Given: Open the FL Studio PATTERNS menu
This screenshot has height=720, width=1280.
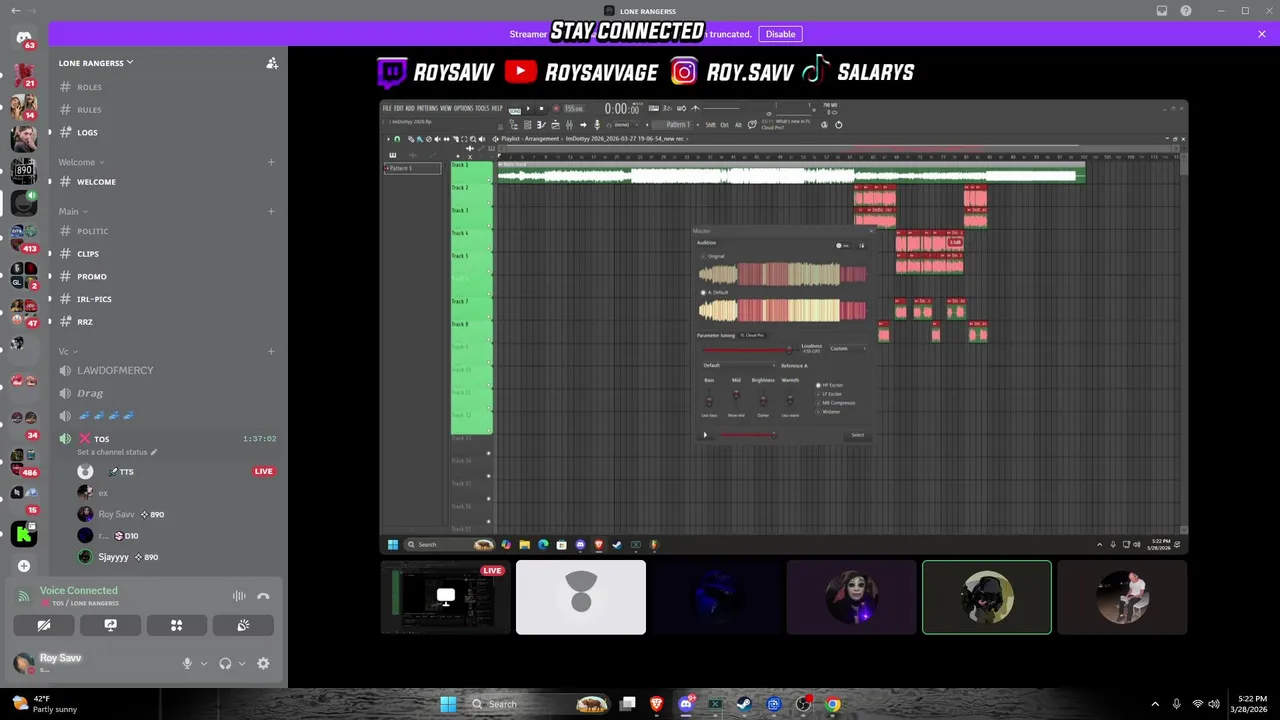Looking at the screenshot, I should click(427, 108).
